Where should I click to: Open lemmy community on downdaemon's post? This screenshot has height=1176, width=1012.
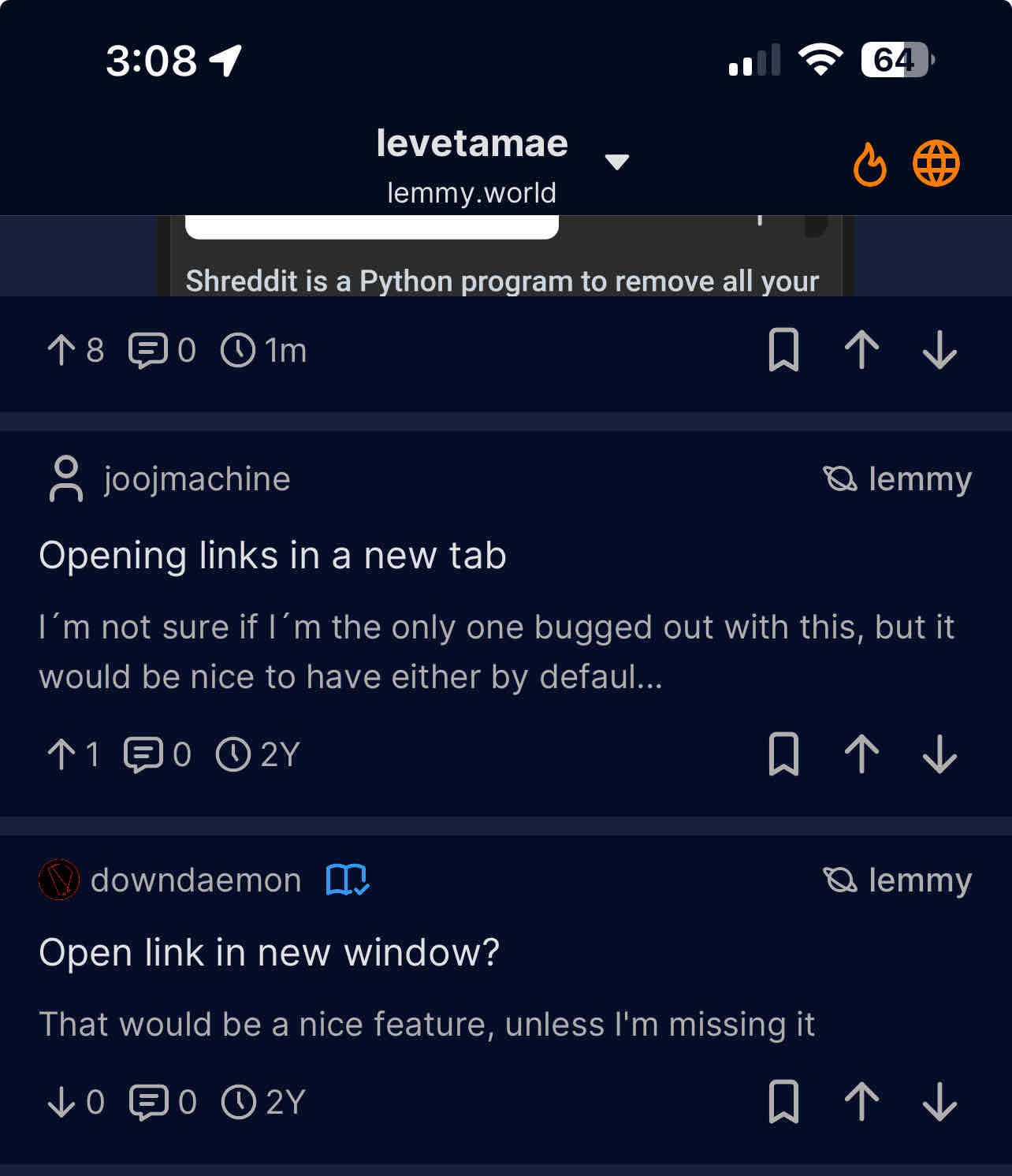tap(898, 880)
